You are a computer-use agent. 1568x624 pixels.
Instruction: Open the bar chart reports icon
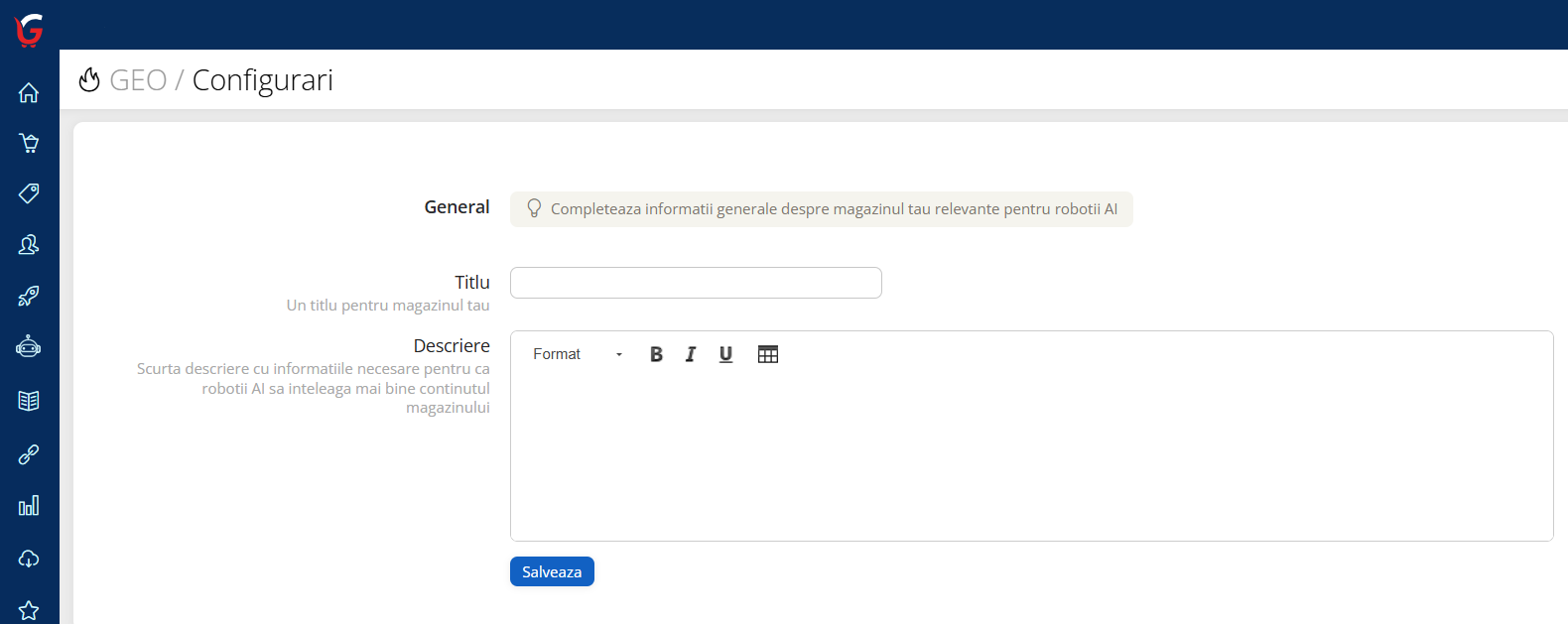click(29, 506)
